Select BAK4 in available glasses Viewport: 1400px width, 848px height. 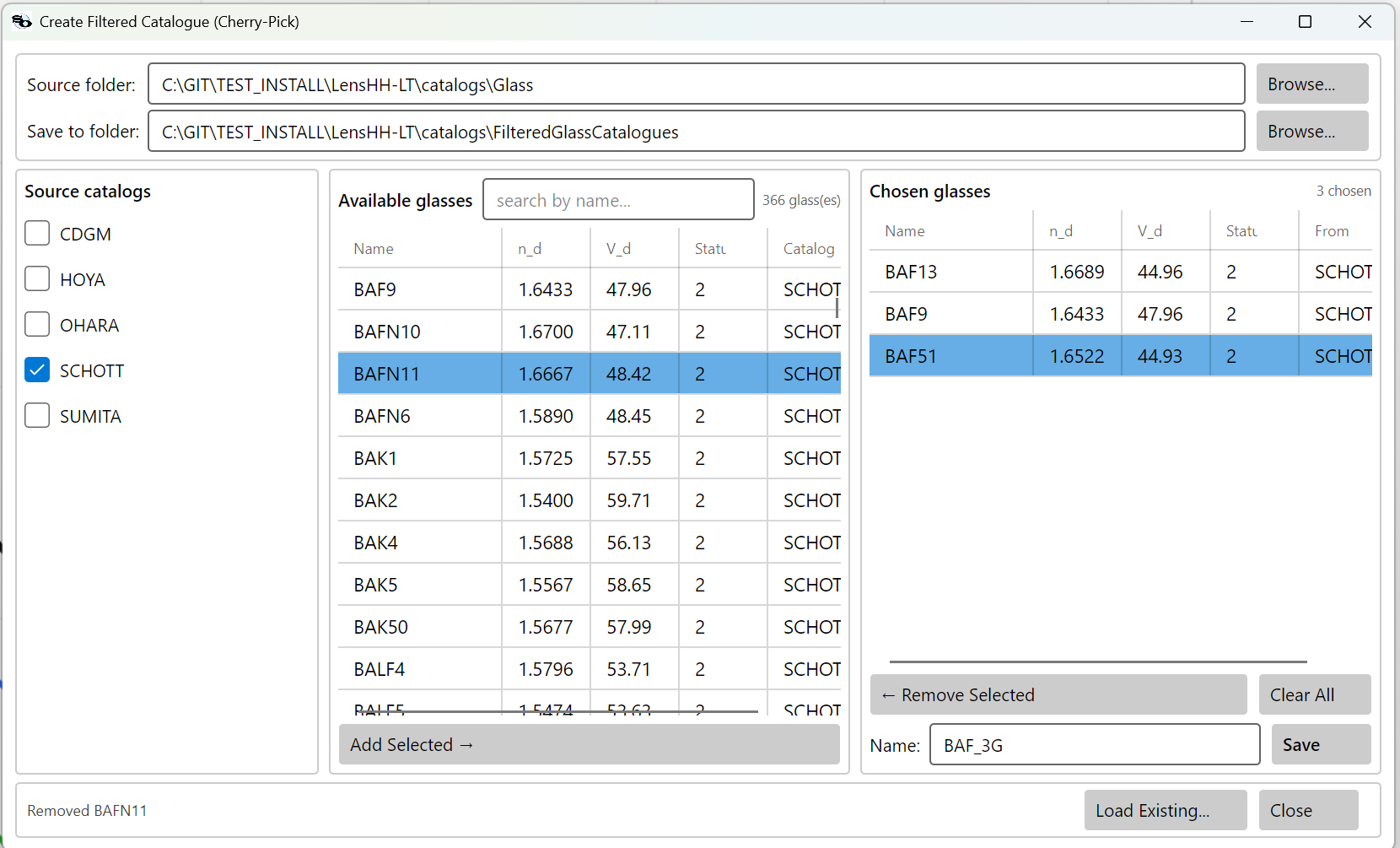[x=590, y=543]
